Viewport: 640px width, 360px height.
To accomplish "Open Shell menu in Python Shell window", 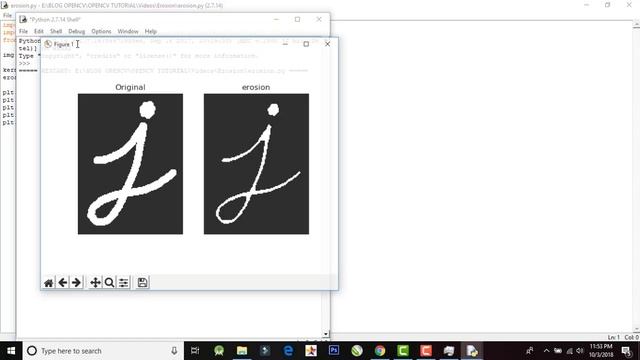I will click(x=56, y=31).
